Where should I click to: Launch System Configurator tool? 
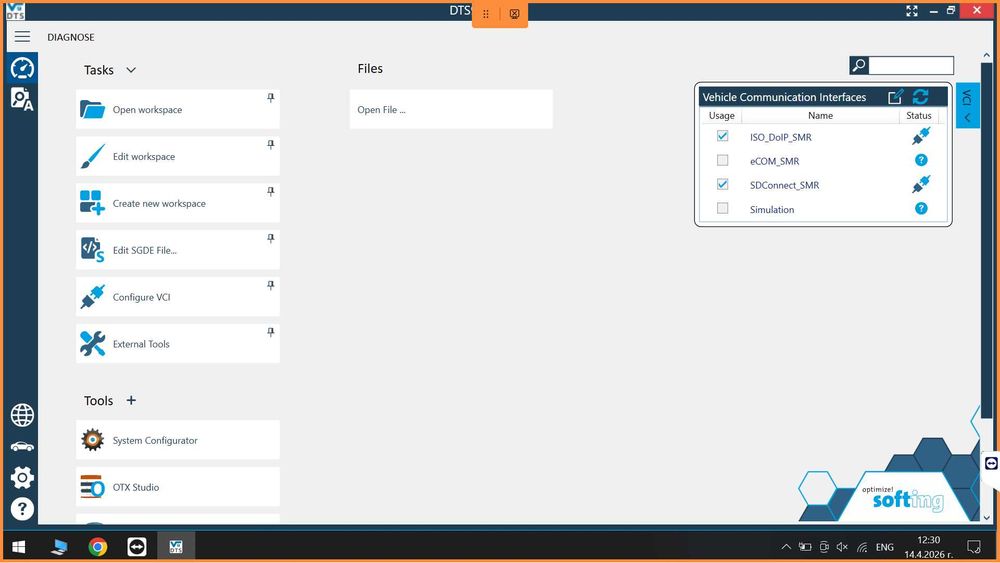(177, 440)
